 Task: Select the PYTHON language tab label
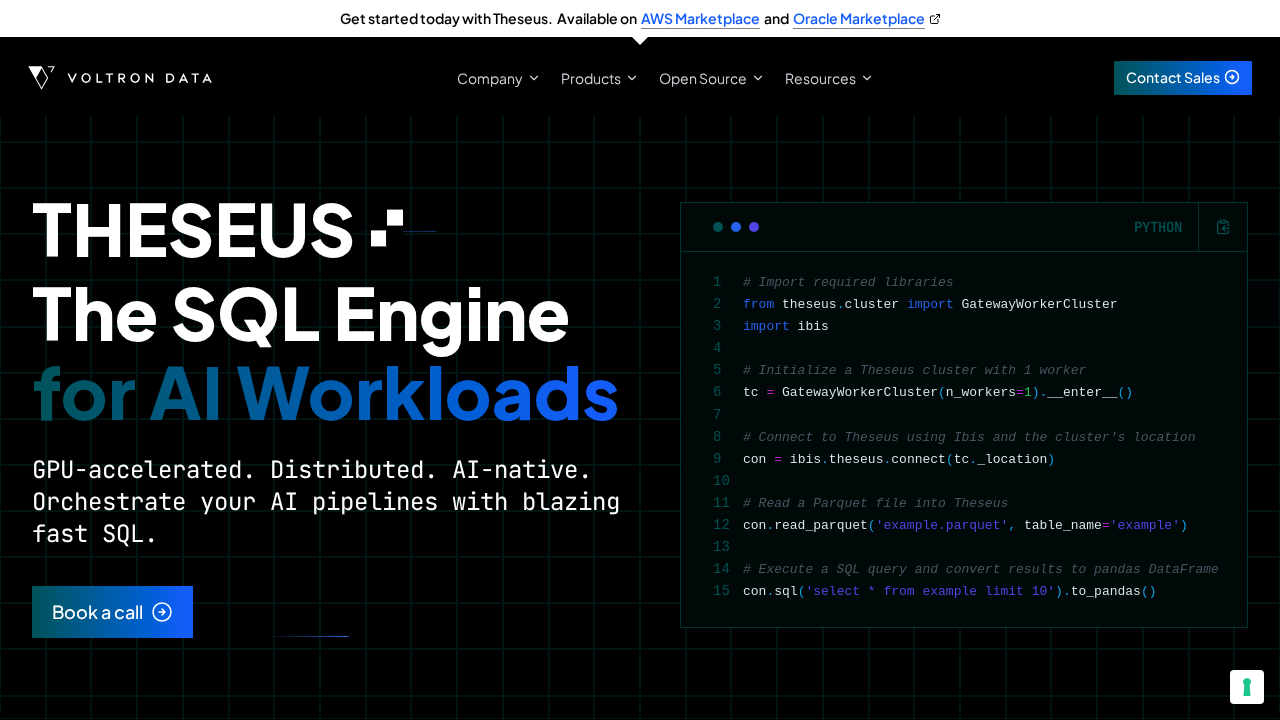tap(1157, 227)
